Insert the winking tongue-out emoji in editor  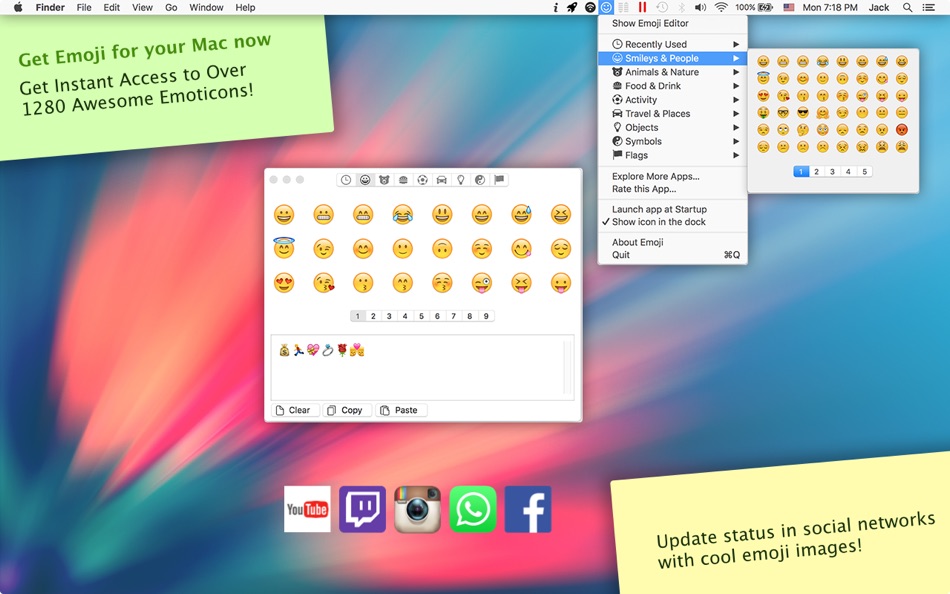(482, 283)
